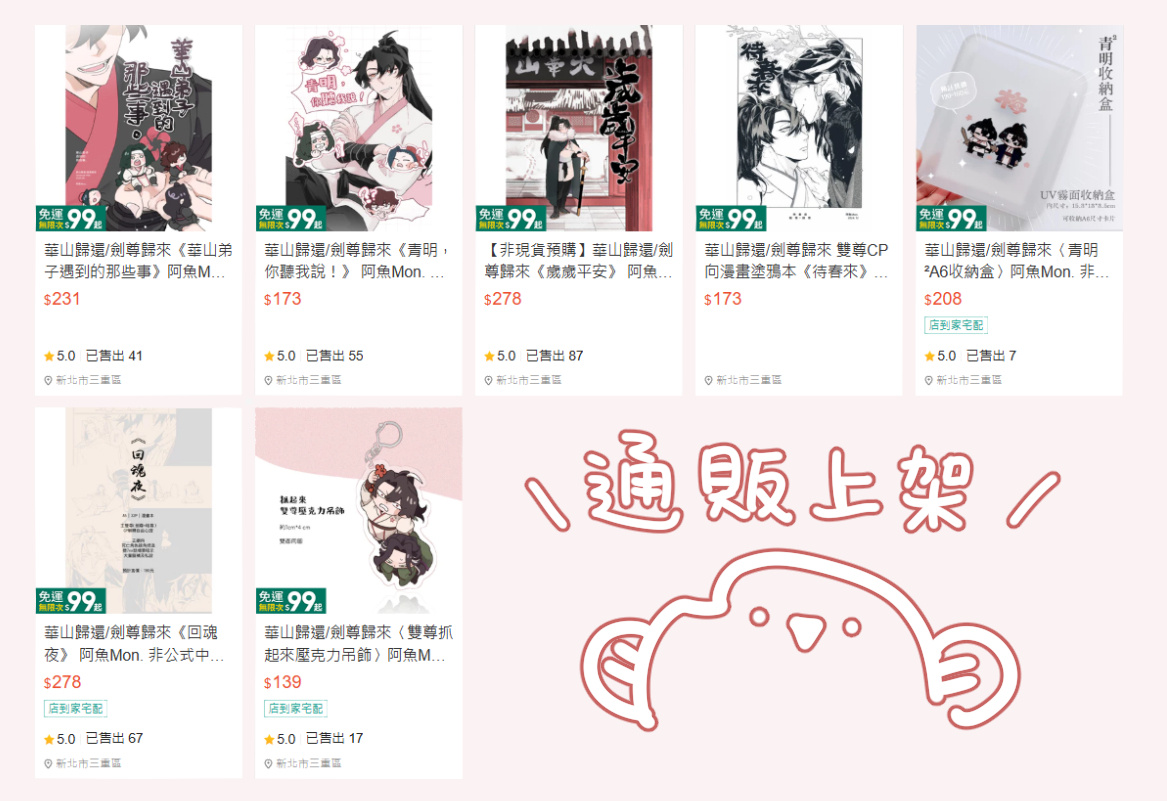Open the 華山弟子遇到的那些事 product title link
The height and width of the screenshot is (801, 1167).
pos(138,261)
